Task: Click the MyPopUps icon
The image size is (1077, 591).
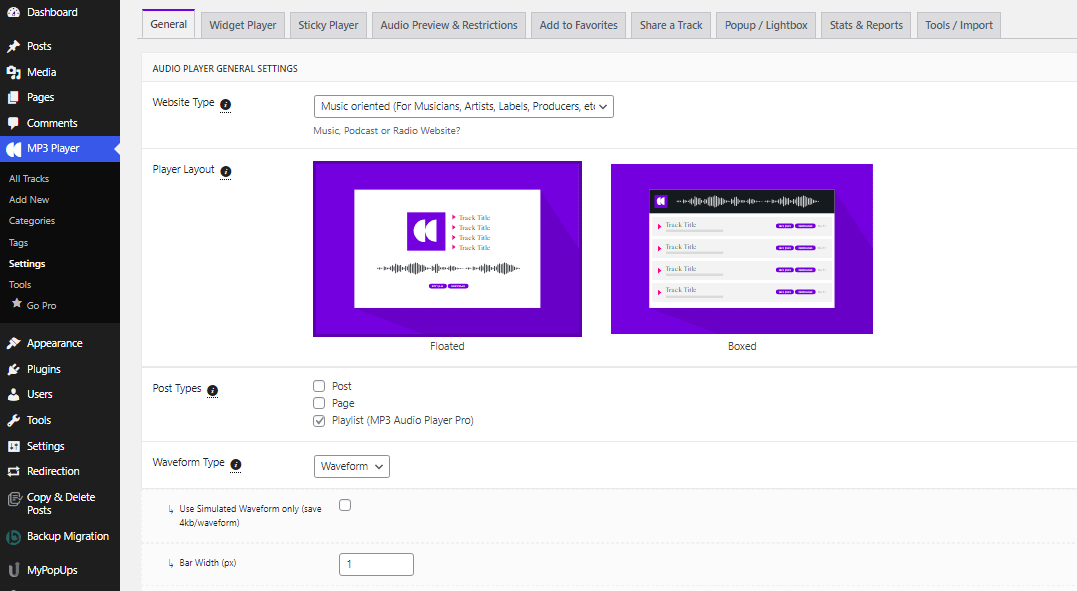Action: (x=13, y=570)
